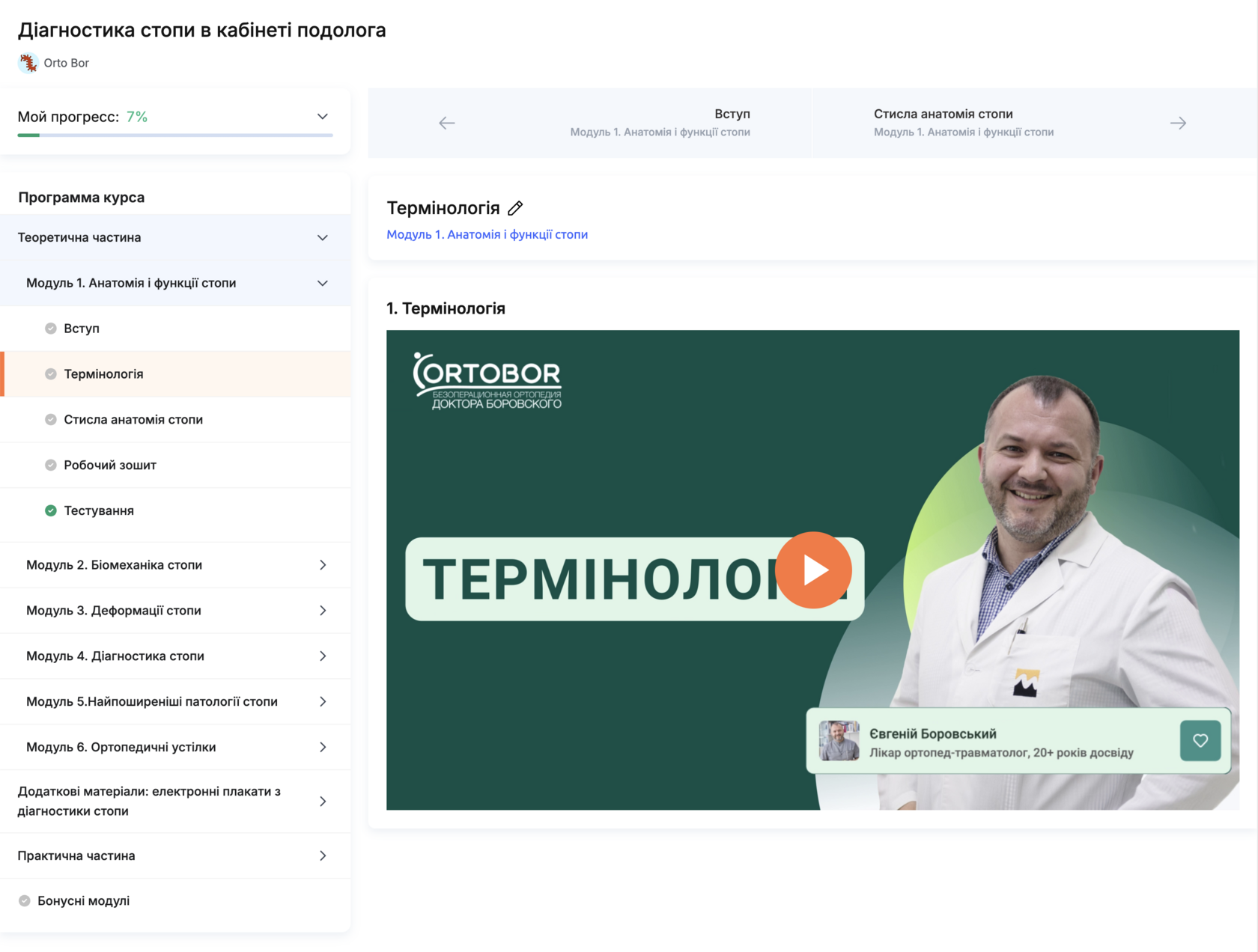Collapse Модуль 1 chevron

(x=323, y=284)
